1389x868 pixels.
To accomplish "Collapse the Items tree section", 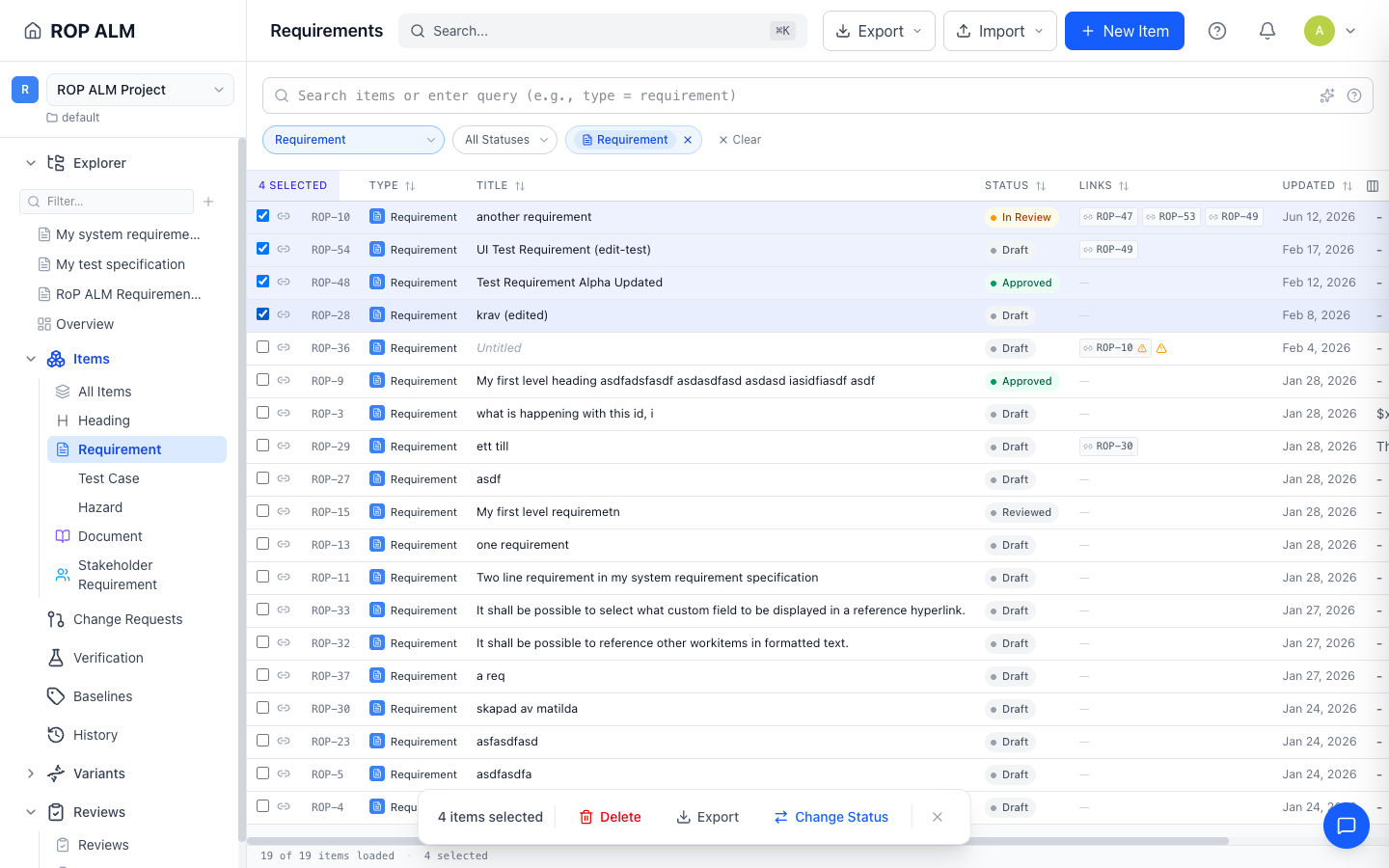I will 31,359.
